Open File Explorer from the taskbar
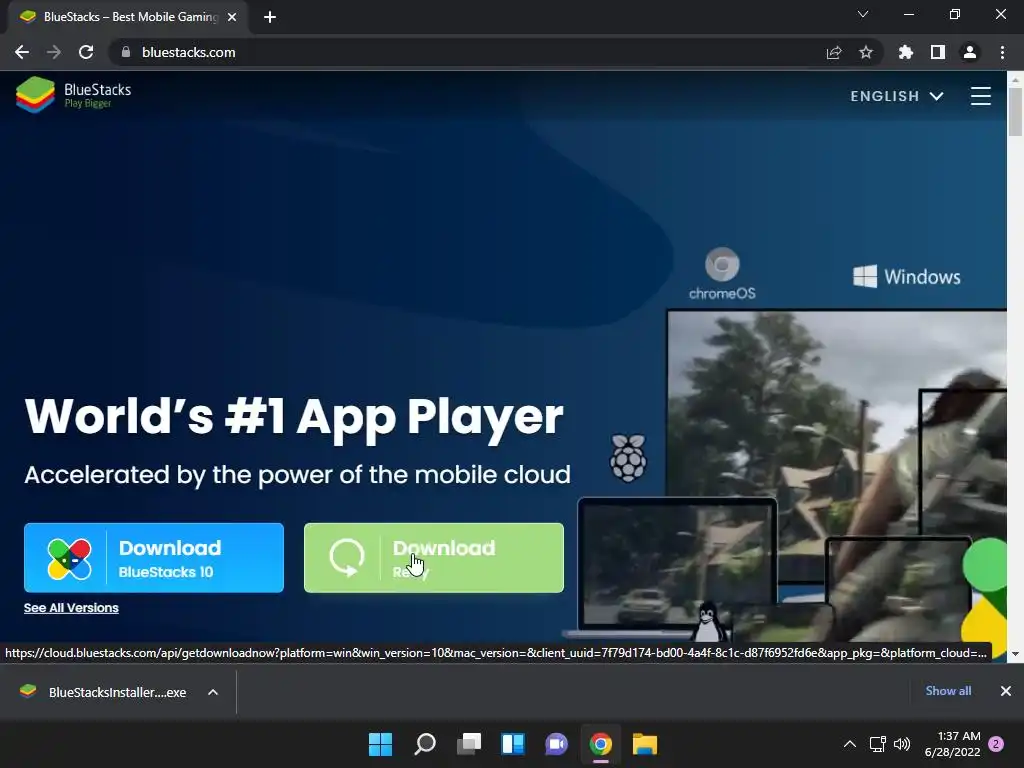 point(645,744)
